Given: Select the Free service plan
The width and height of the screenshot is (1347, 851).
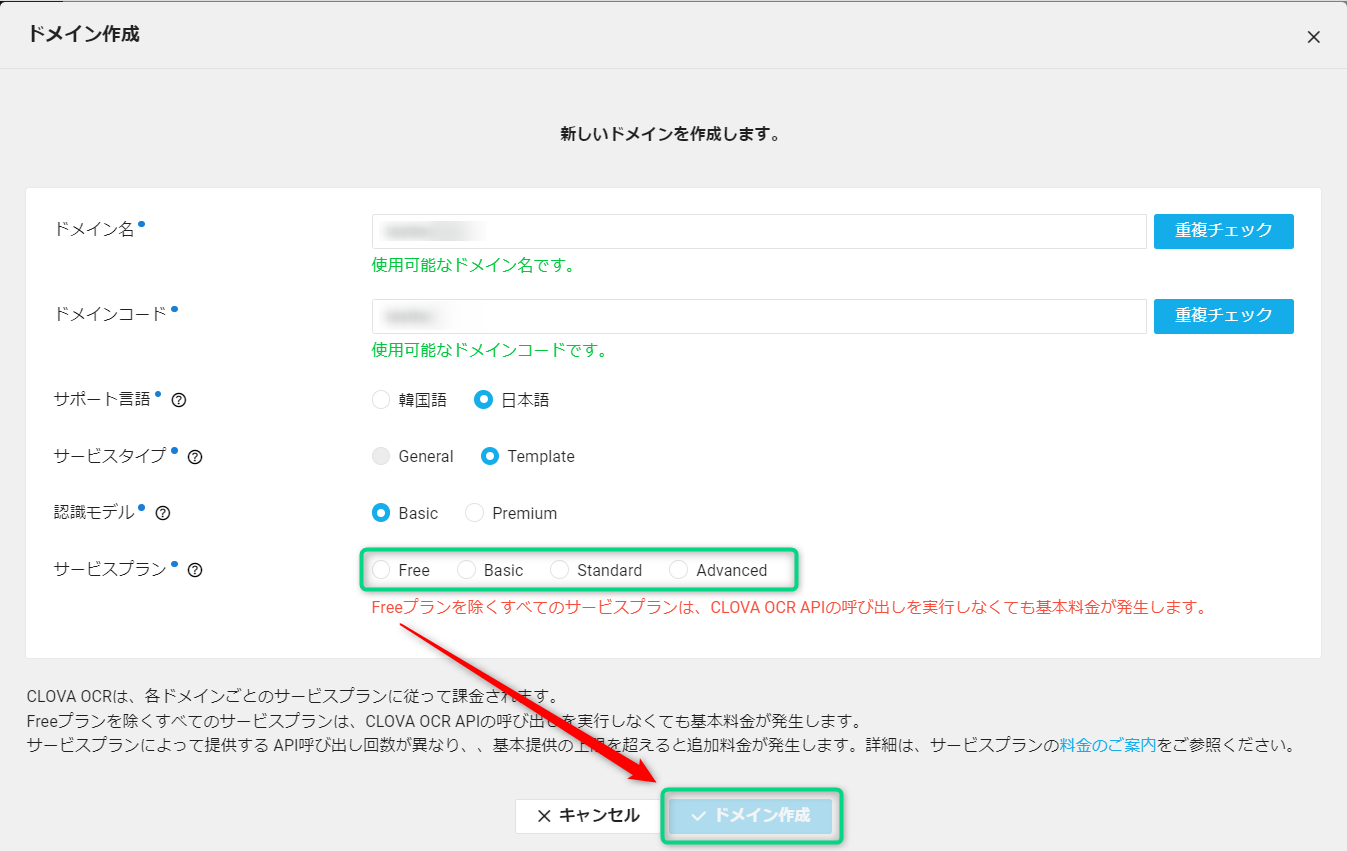Looking at the screenshot, I should click(x=381, y=570).
